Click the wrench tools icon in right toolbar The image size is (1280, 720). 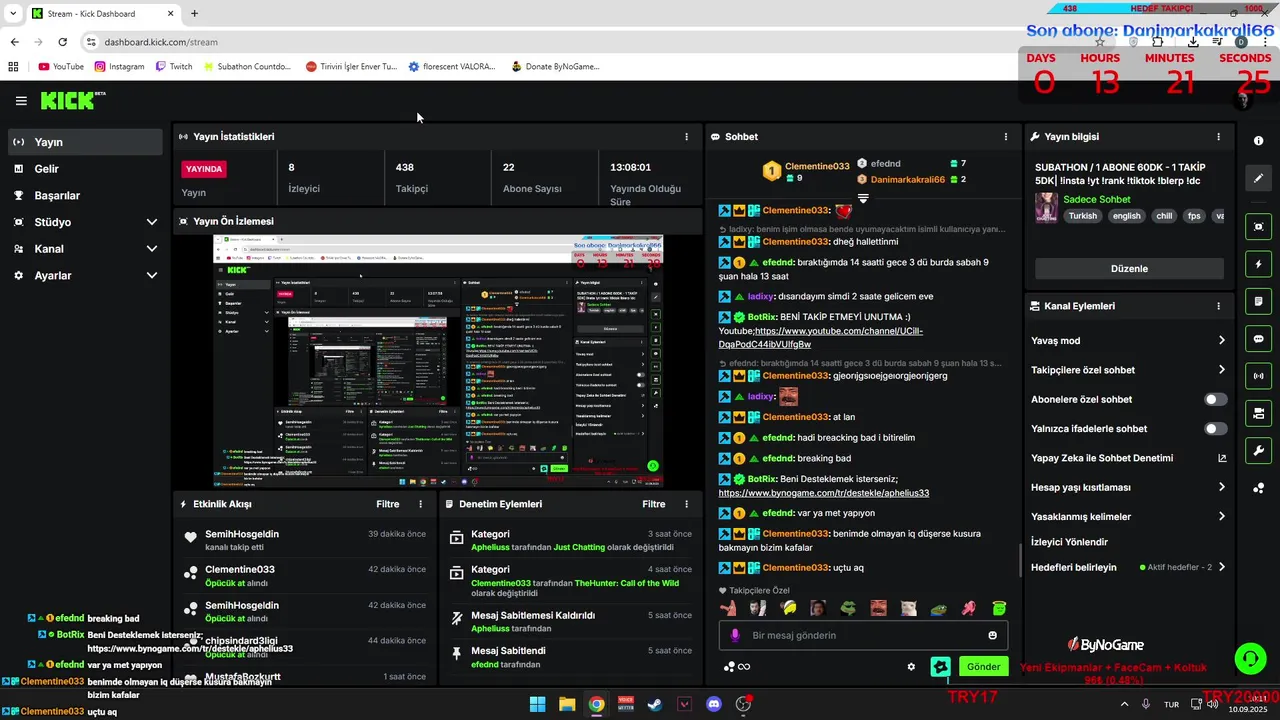tap(1259, 451)
